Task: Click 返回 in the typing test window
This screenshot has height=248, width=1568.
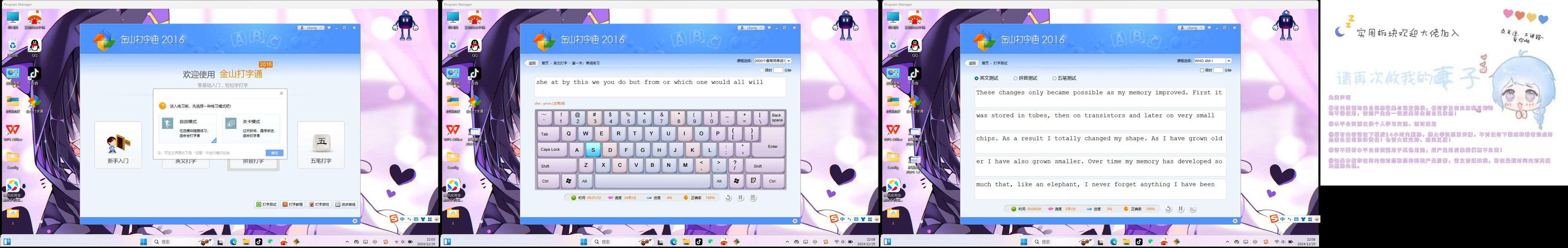Action: pos(972,63)
